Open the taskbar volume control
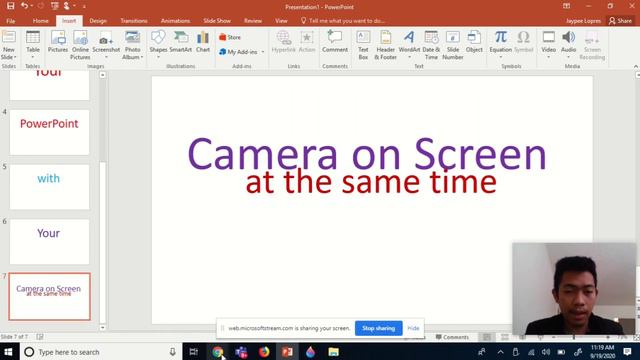Image resolution: width=640 pixels, height=360 pixels. point(546,352)
